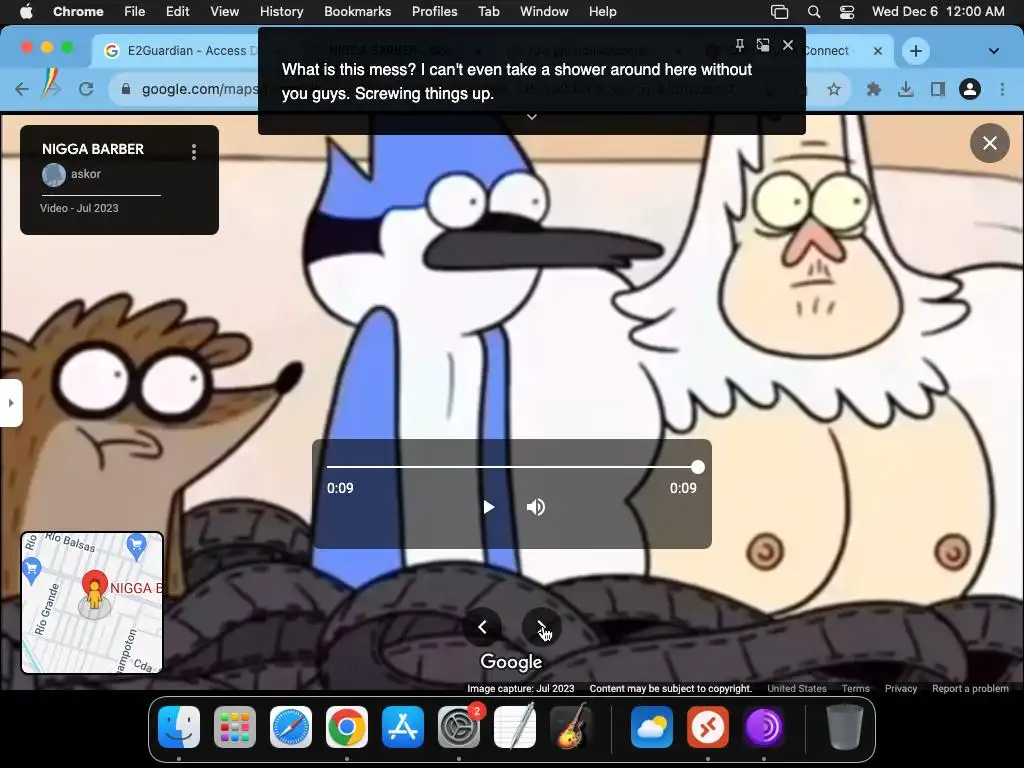Open the Tab menu
The height and width of the screenshot is (768, 1024).
488,12
